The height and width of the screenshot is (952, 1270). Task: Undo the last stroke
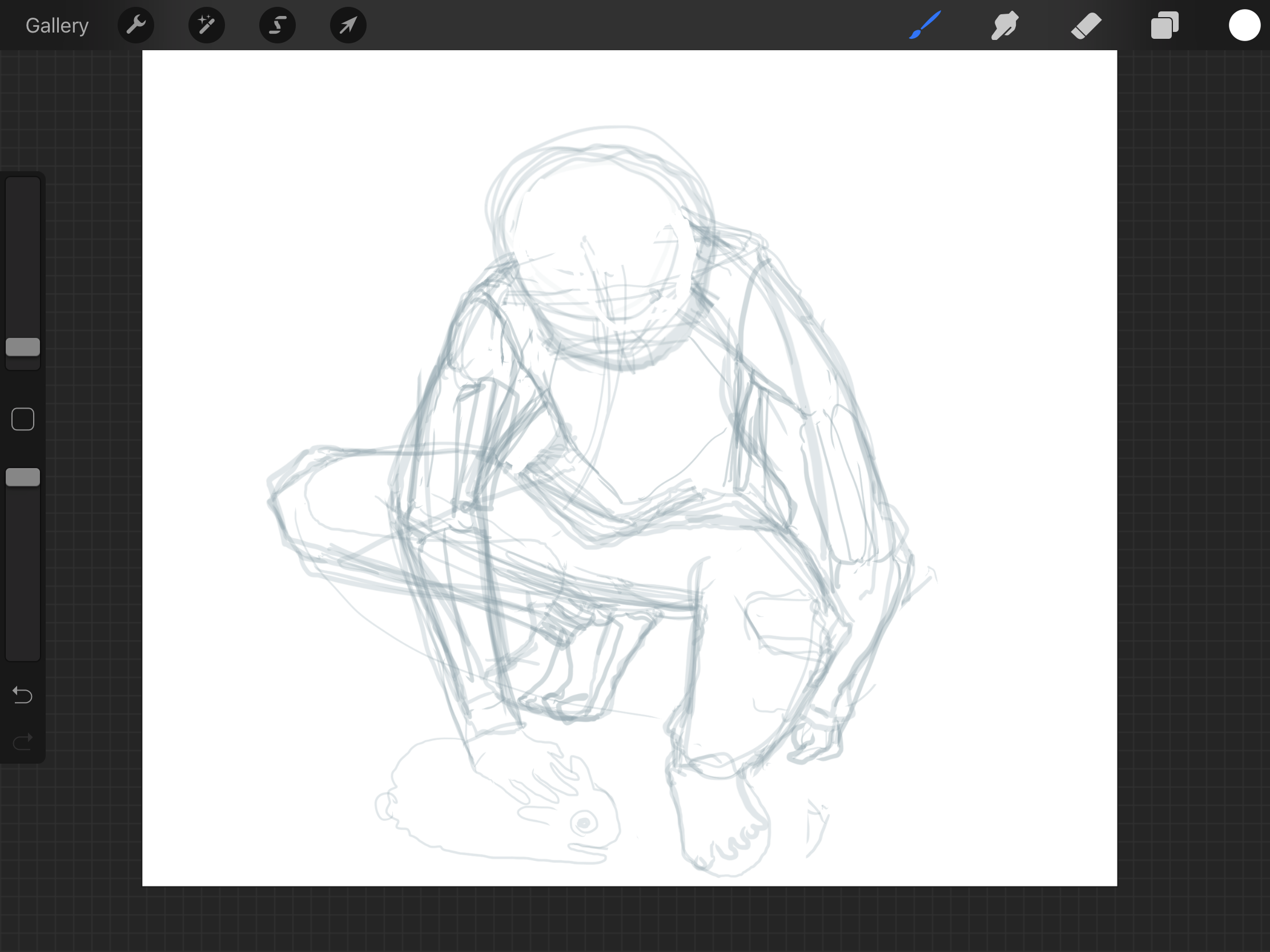click(x=23, y=695)
